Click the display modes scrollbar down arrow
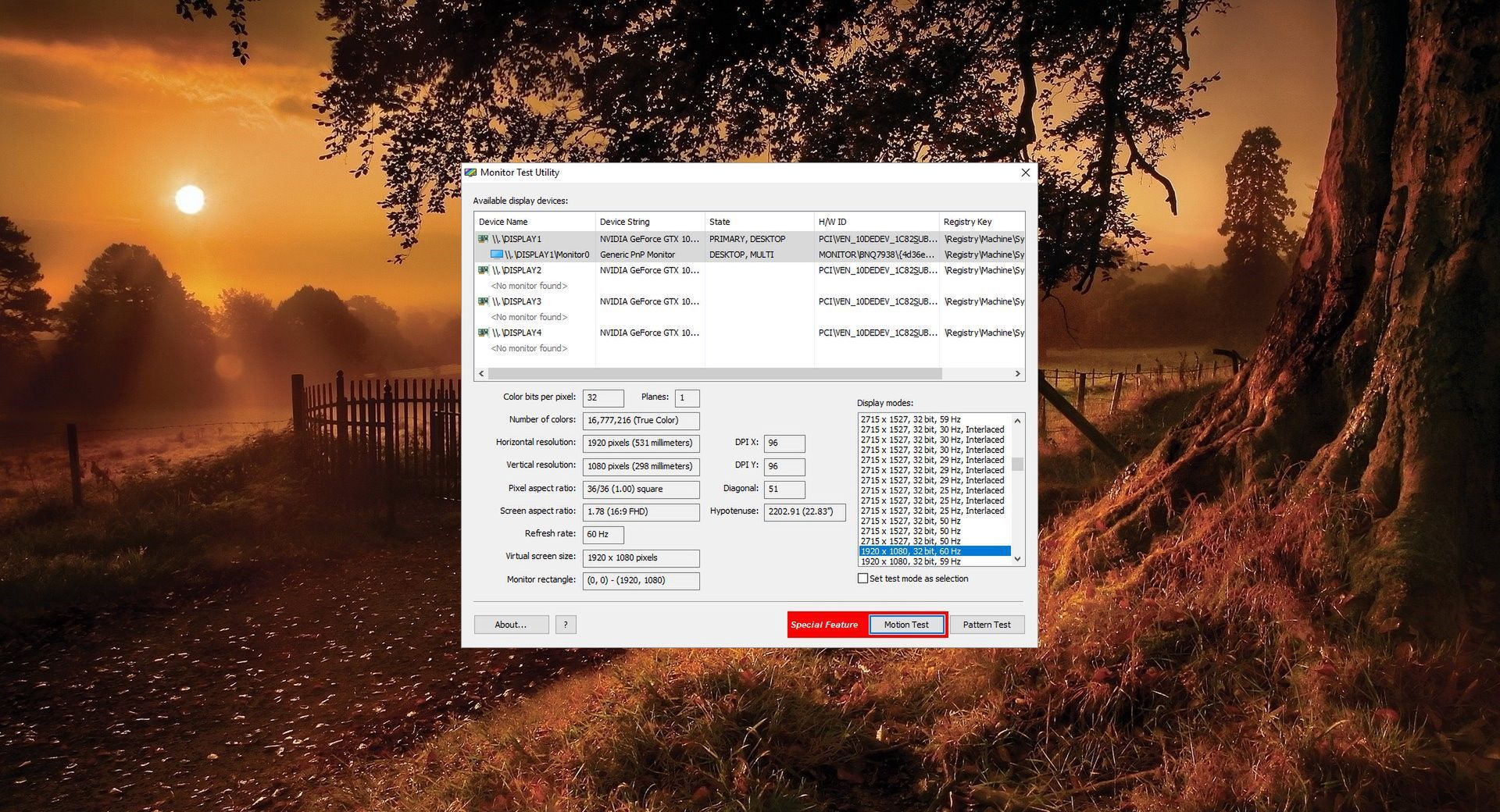This screenshot has height=812, width=1500. 1016,559
